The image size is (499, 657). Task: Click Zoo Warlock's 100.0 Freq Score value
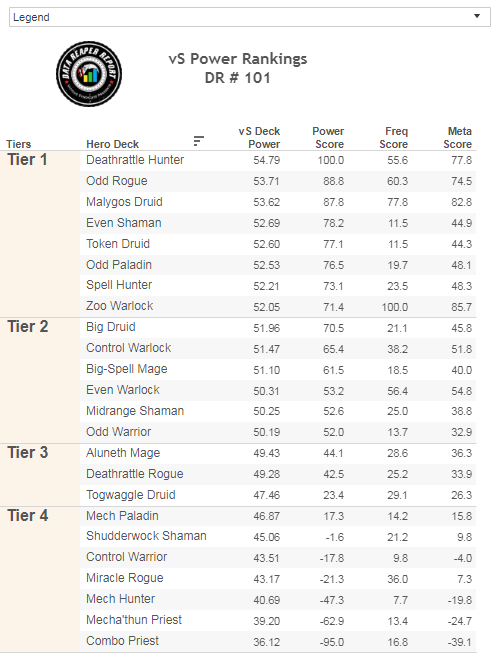click(394, 307)
